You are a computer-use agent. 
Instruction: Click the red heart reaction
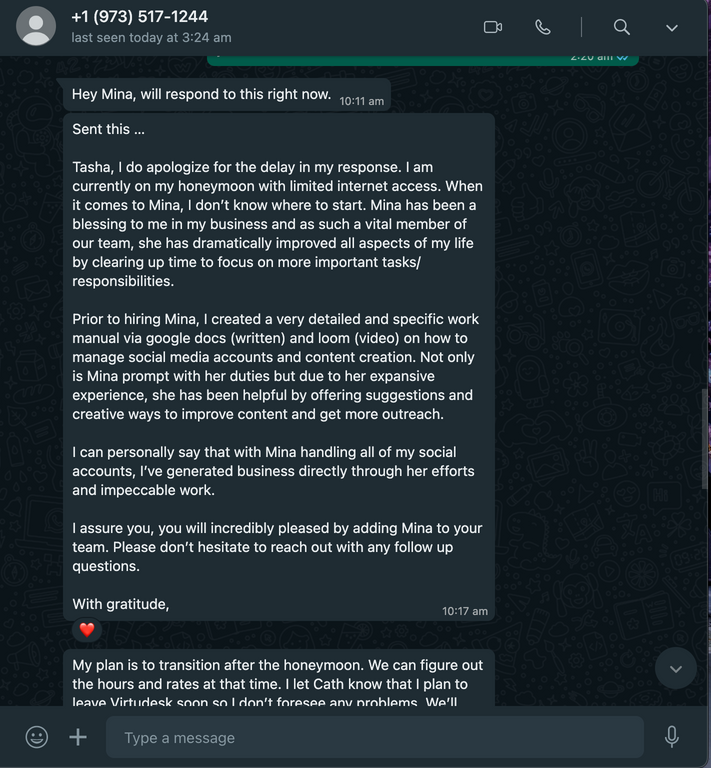[87, 629]
